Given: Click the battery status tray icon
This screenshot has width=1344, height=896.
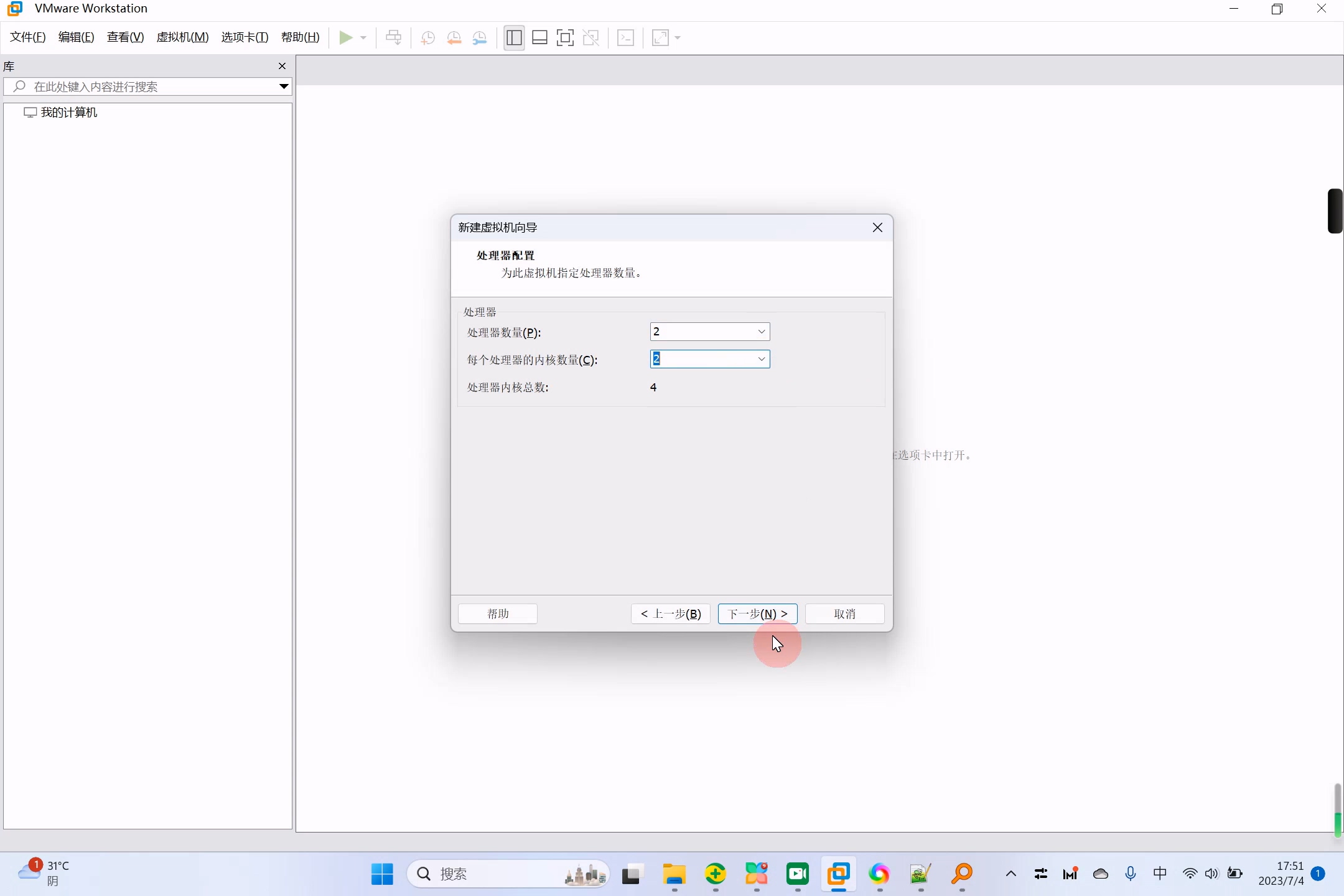Looking at the screenshot, I should (1235, 874).
